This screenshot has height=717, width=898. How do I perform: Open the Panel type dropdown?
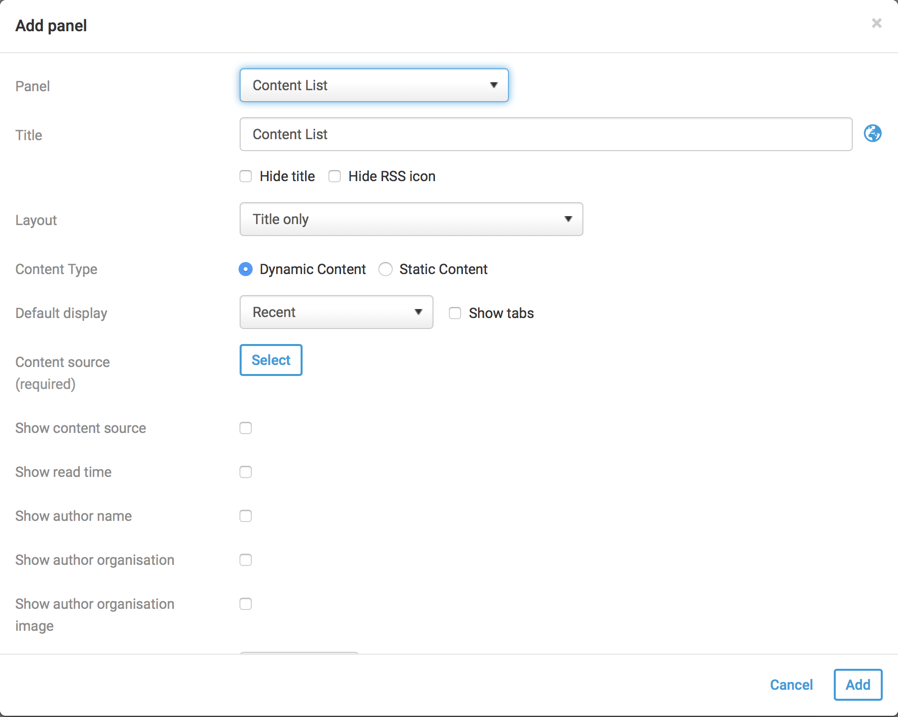coord(374,85)
